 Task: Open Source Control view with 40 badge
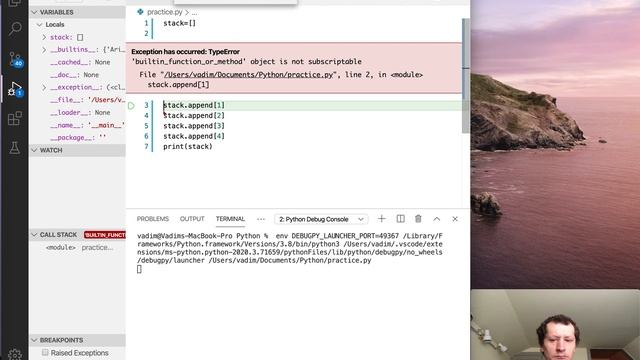point(16,60)
